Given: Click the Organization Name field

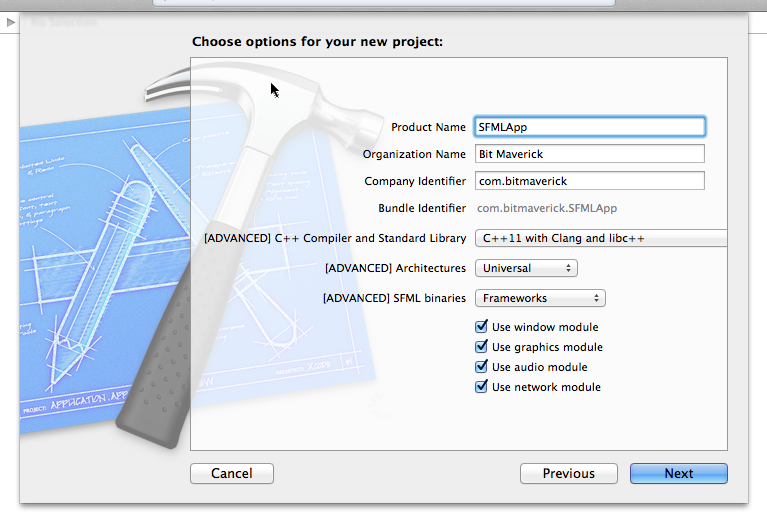Looking at the screenshot, I should point(589,154).
